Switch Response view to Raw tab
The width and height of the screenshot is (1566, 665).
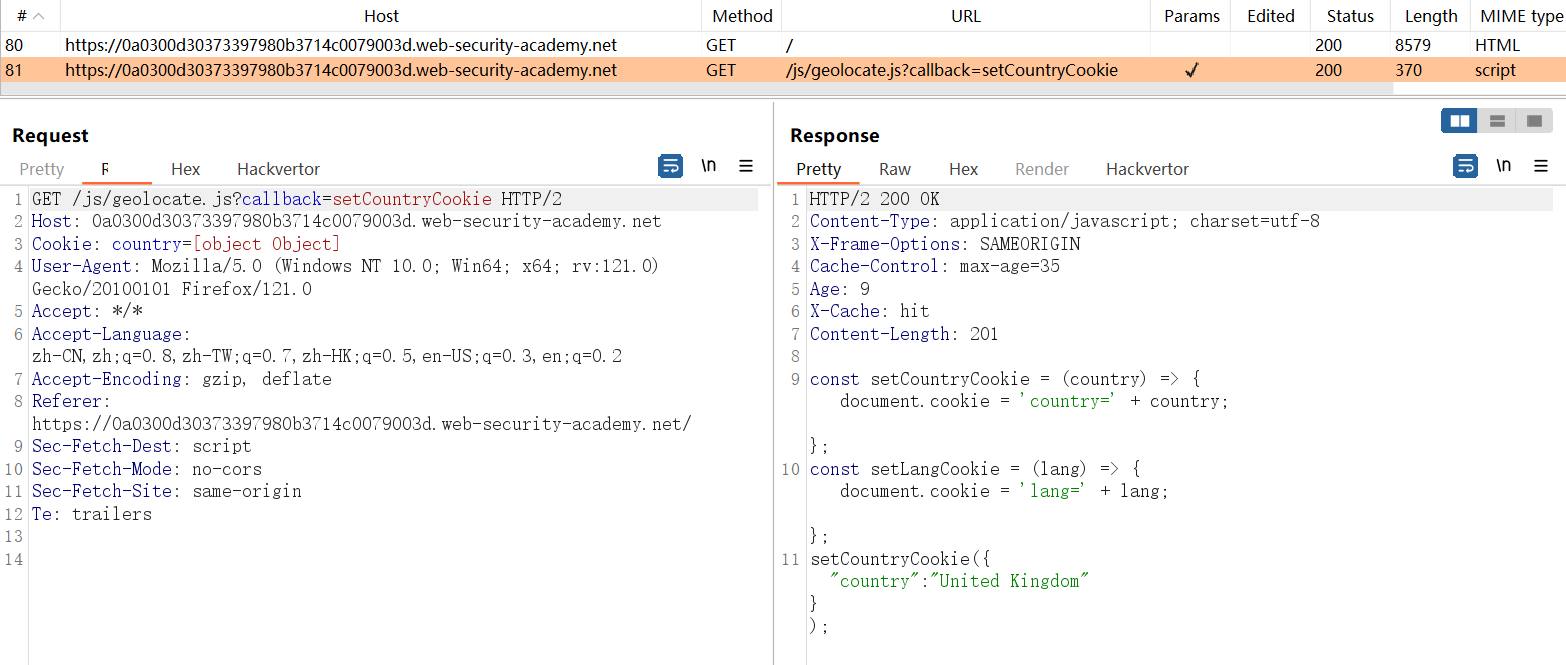(x=895, y=169)
